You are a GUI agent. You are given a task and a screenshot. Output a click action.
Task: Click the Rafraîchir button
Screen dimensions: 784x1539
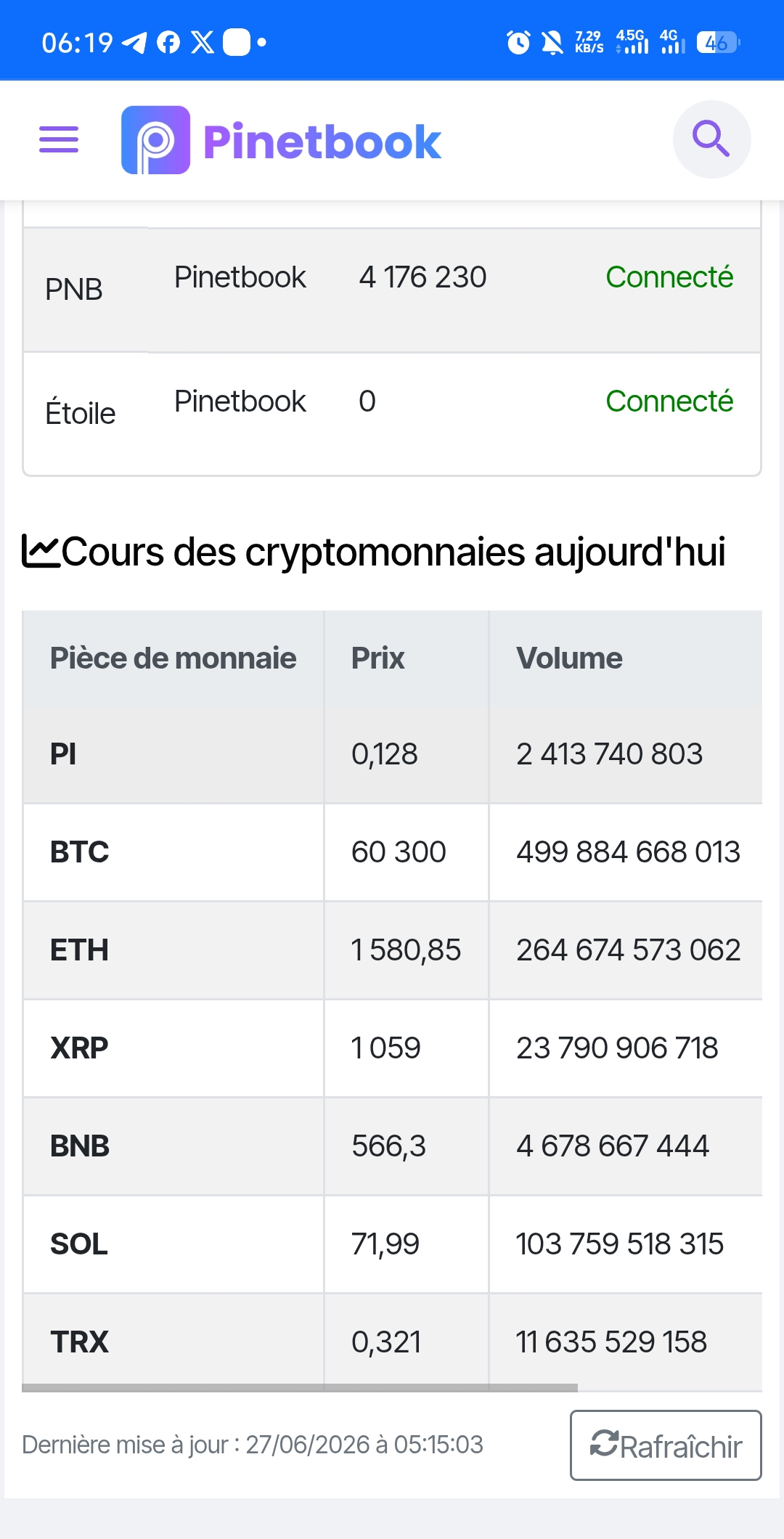(666, 1445)
